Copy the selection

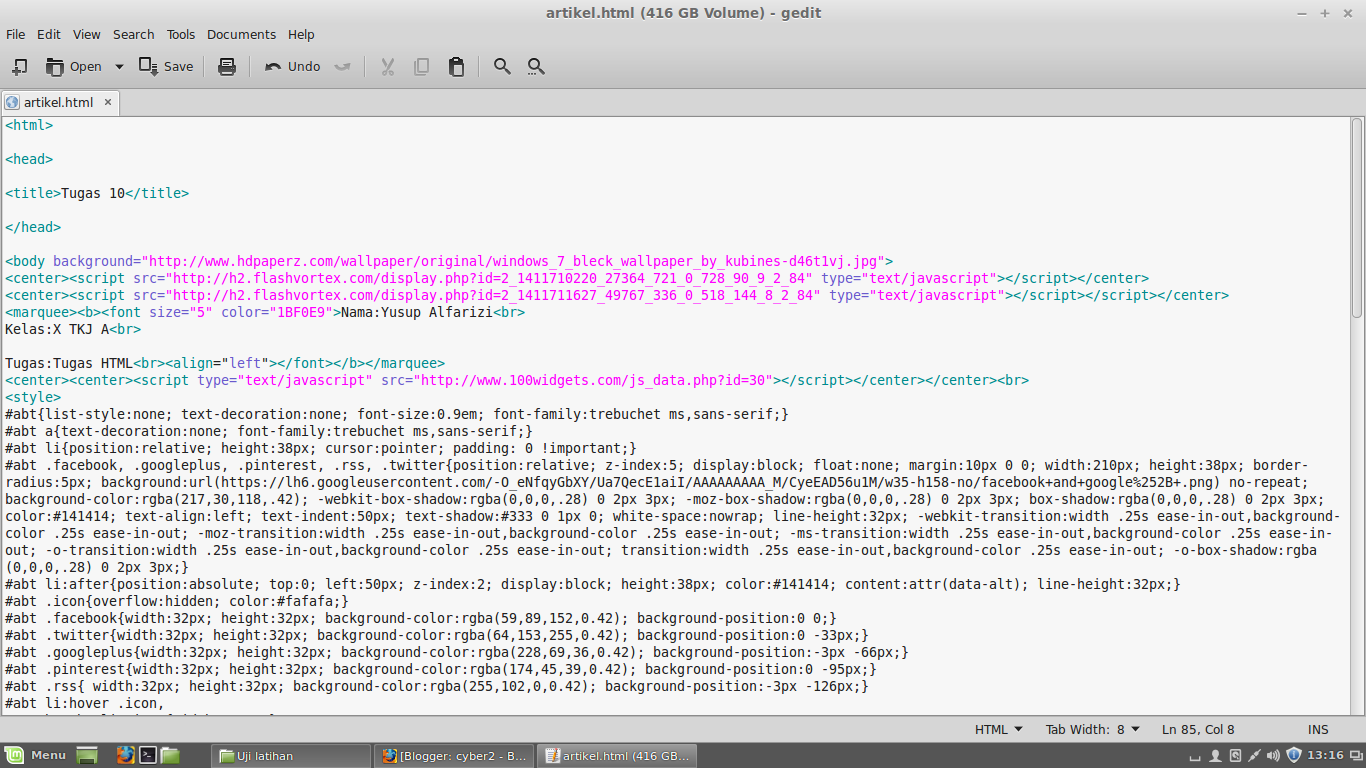[x=421, y=66]
